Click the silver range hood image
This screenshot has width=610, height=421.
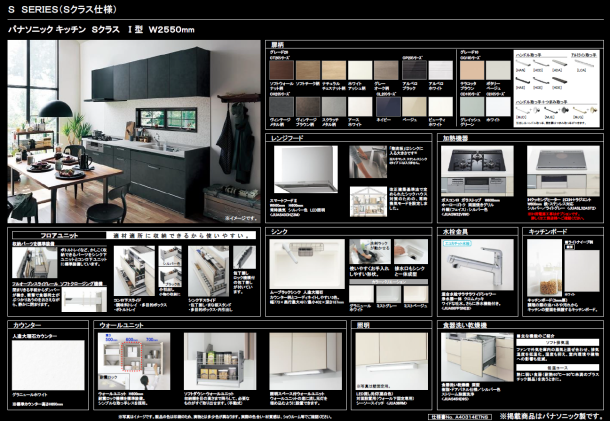(306, 169)
